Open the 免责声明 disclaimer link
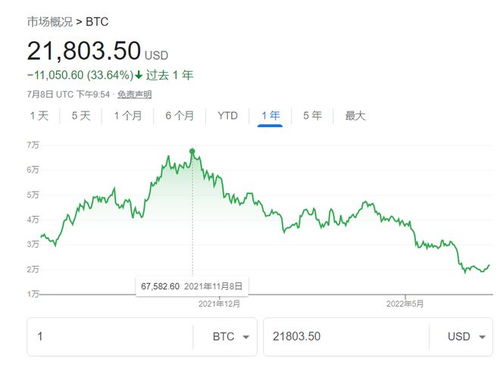The image size is (500, 365). coord(134,95)
